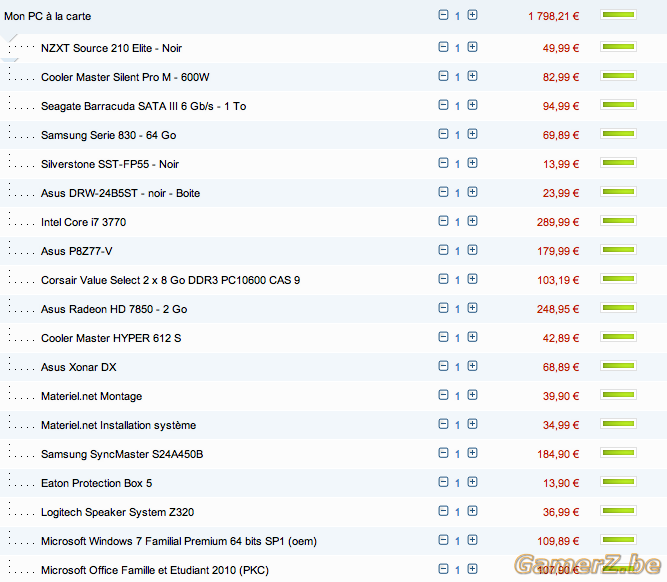Select Seagate Barracuda SATA III row
667x582 pixels.
[x=334, y=106]
